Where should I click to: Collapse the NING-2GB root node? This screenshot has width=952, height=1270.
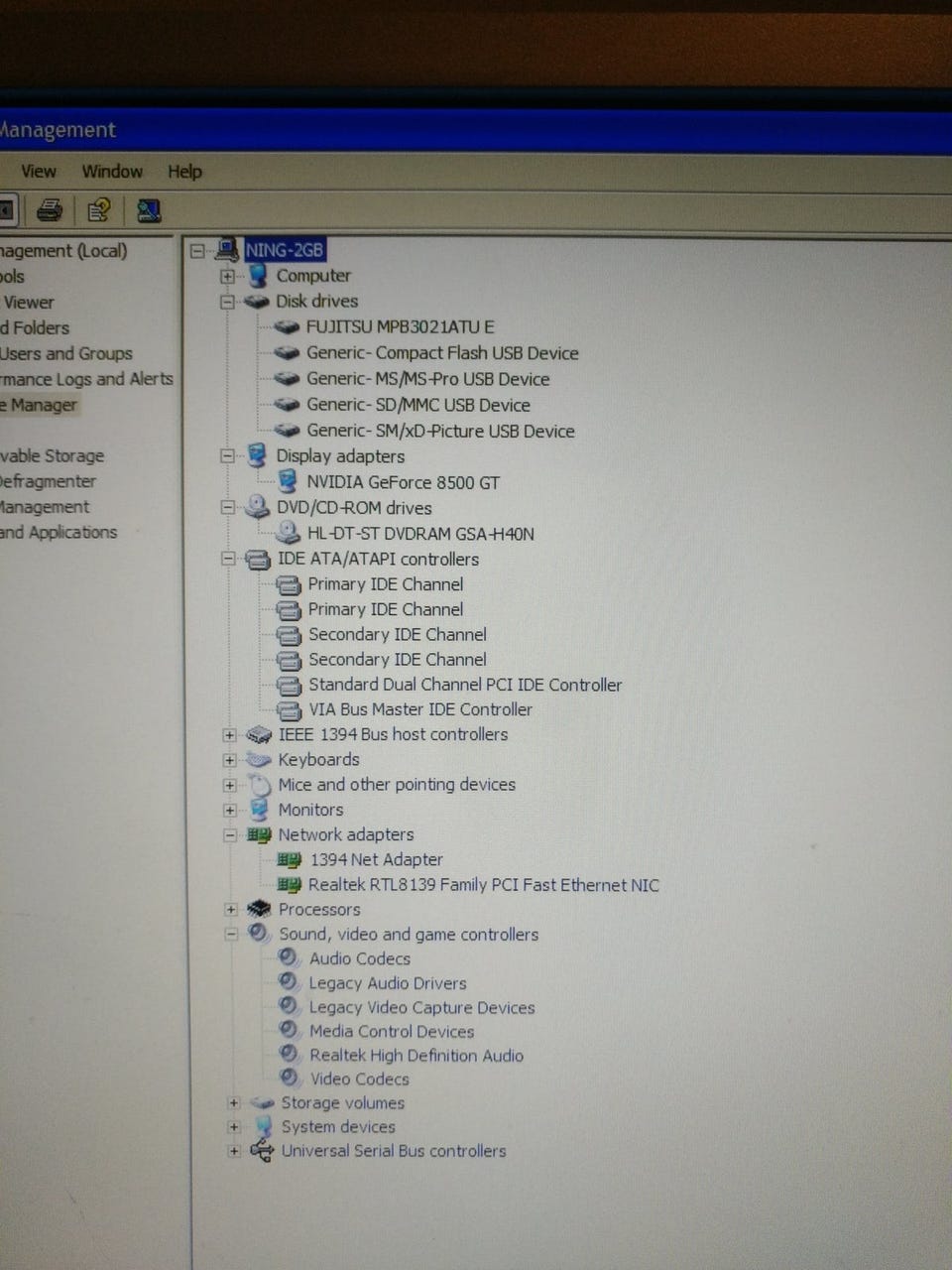(197, 251)
